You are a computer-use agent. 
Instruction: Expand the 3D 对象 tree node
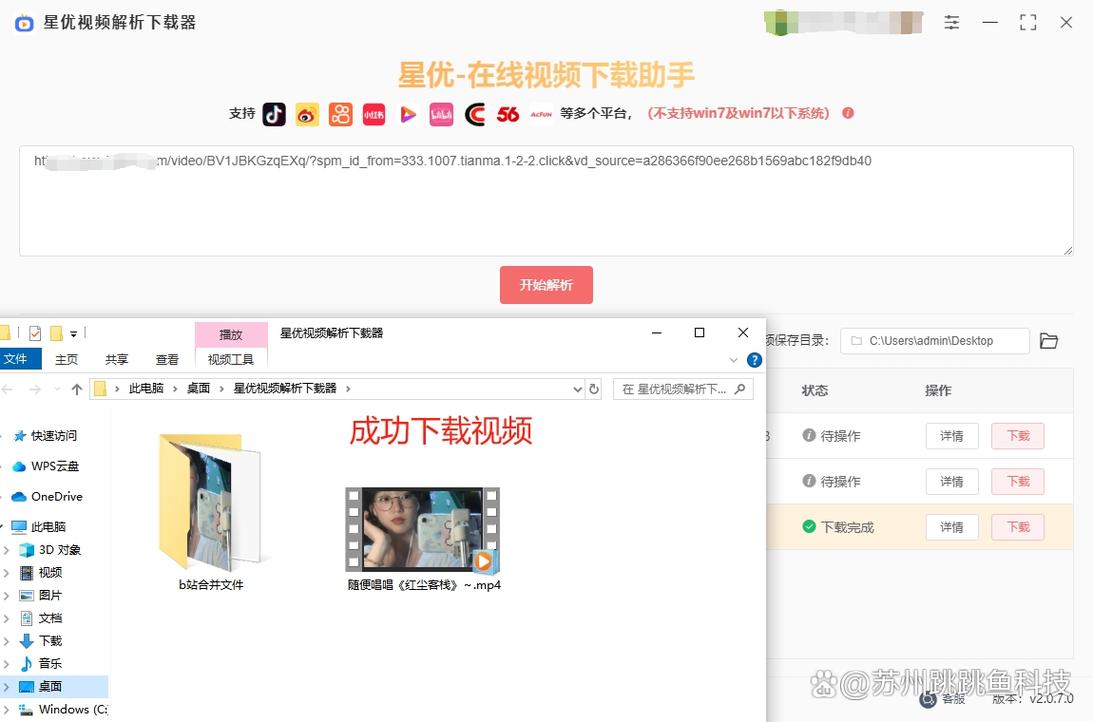click(7, 550)
